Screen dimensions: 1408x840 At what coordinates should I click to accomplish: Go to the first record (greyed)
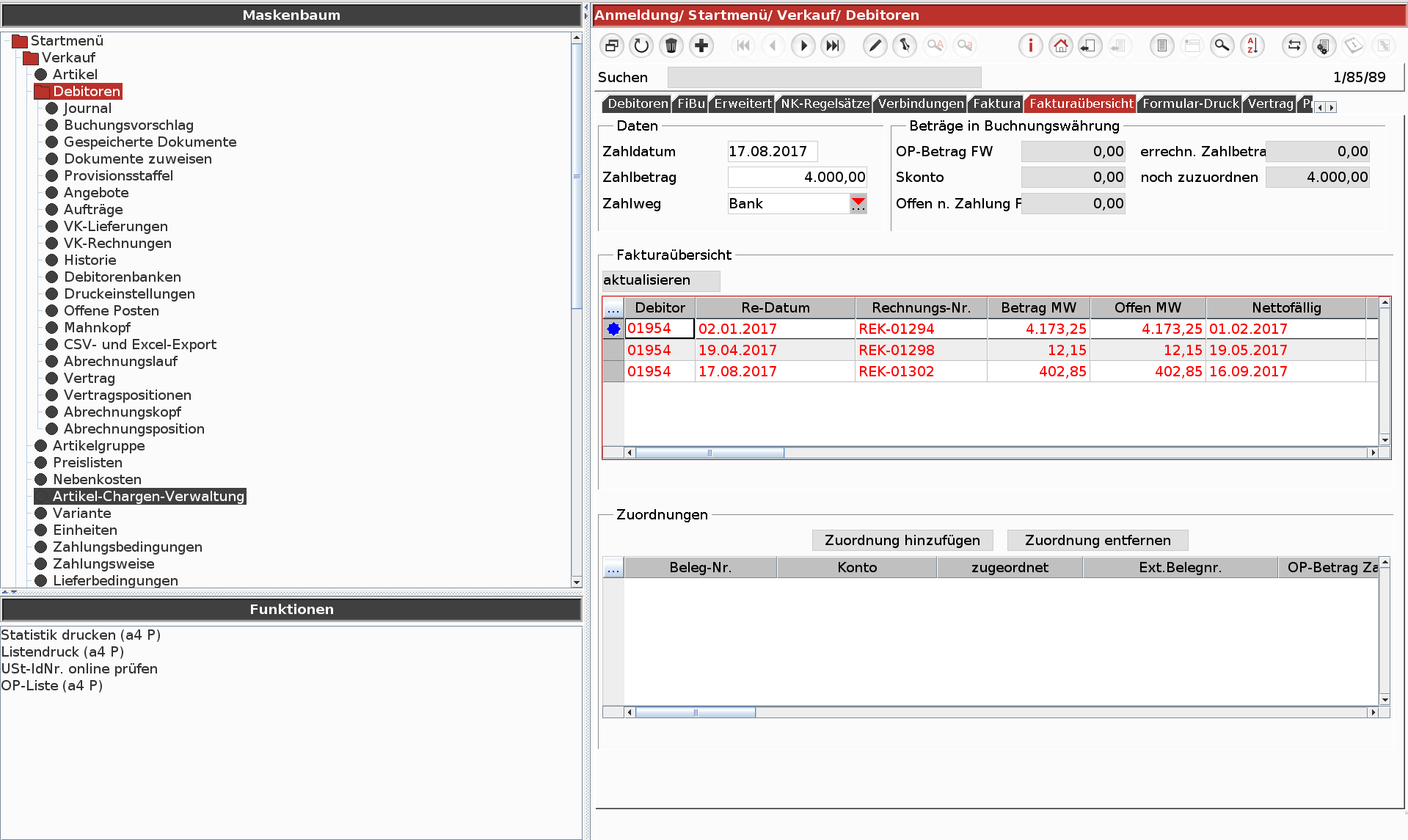pyautogui.click(x=743, y=46)
